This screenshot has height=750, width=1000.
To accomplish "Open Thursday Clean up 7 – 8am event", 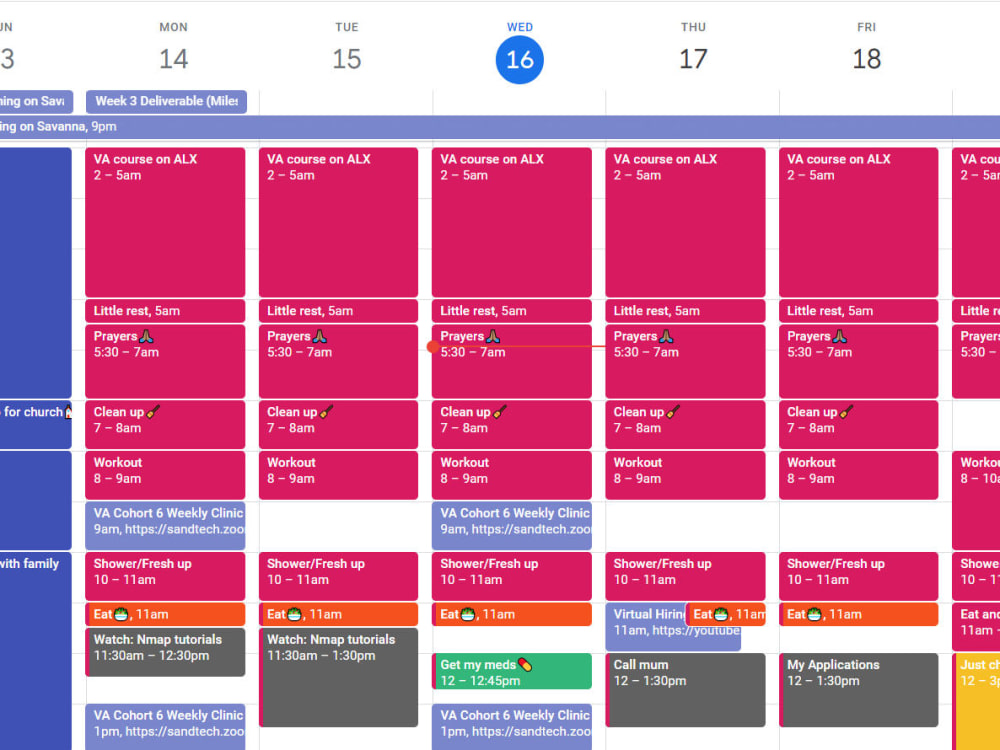I will (685, 425).
